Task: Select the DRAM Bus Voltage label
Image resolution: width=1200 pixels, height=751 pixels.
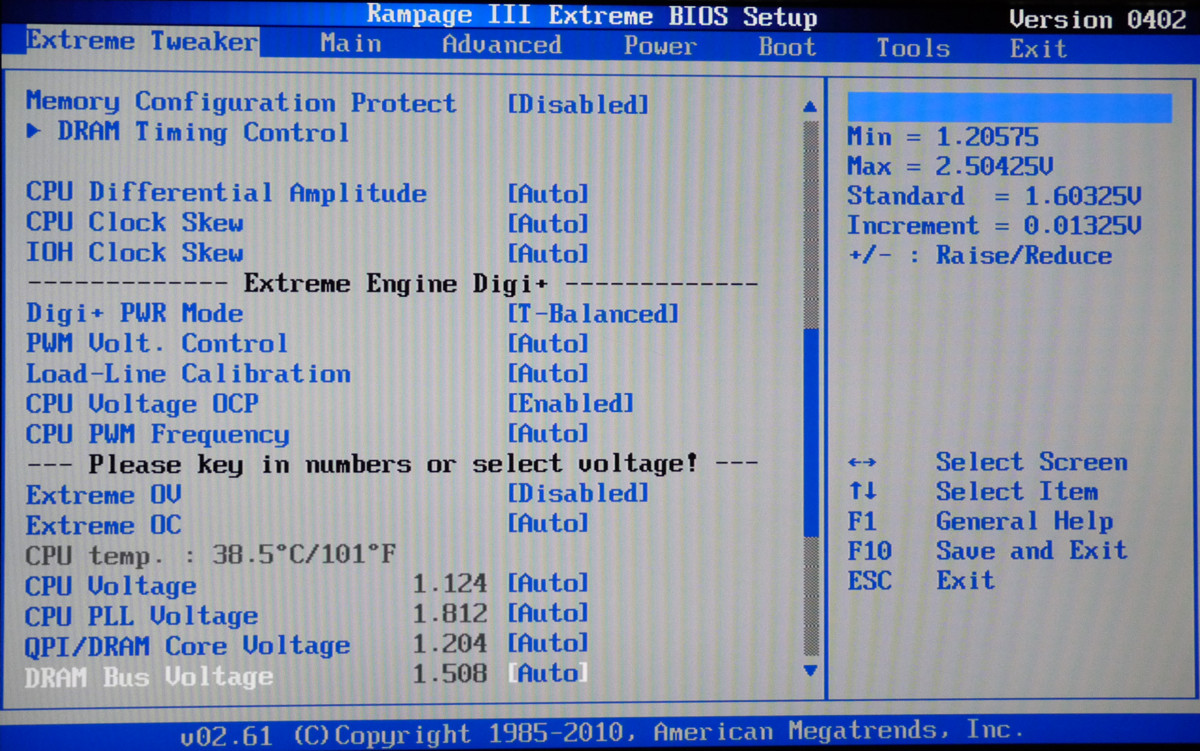Action: tap(149, 677)
